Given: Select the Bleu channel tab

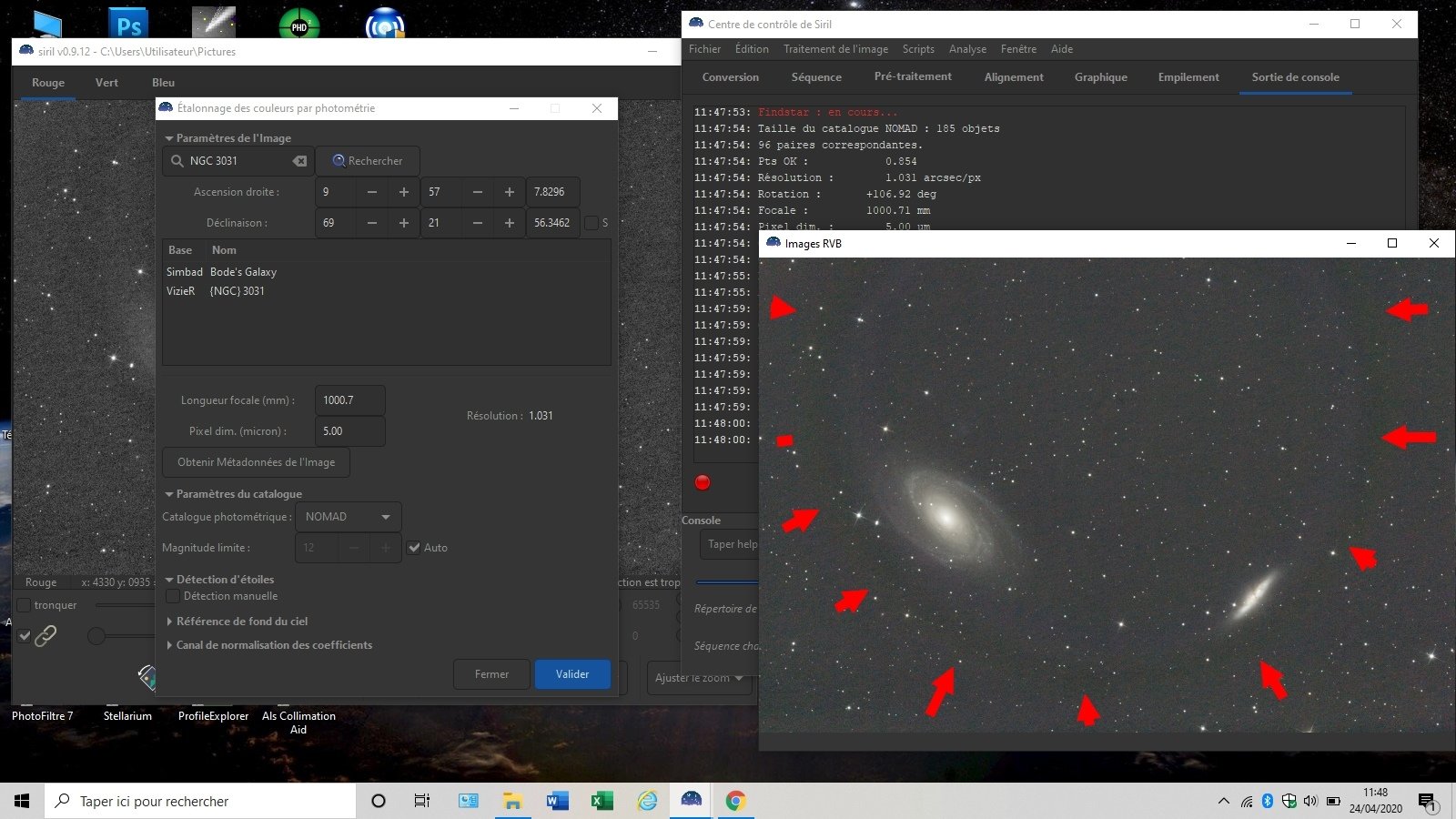Looking at the screenshot, I should pyautogui.click(x=164, y=83).
